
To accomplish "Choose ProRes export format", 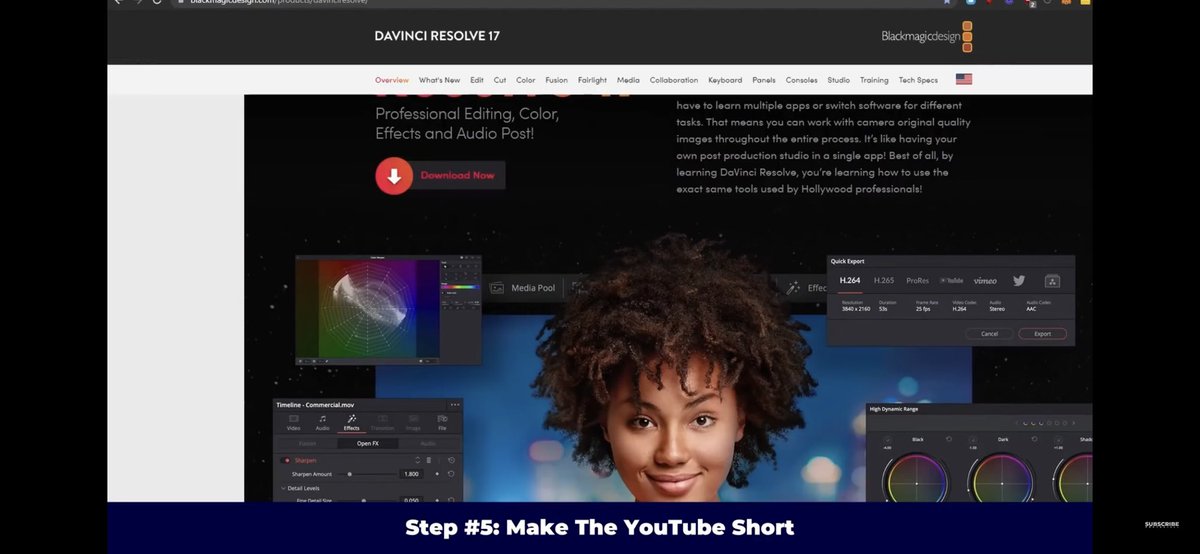I will point(917,281).
